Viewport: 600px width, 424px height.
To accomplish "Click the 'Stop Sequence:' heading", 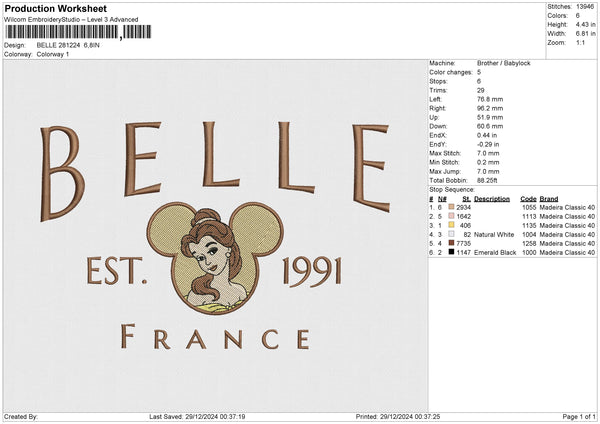I will (x=452, y=190).
